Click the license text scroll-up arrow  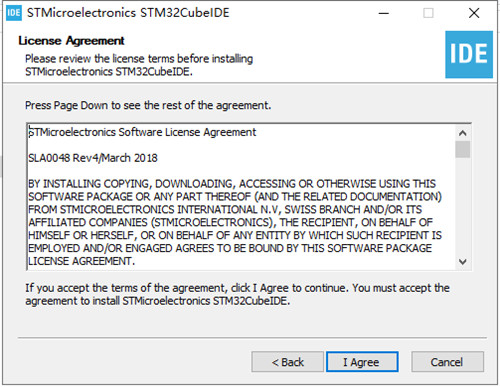click(462, 133)
